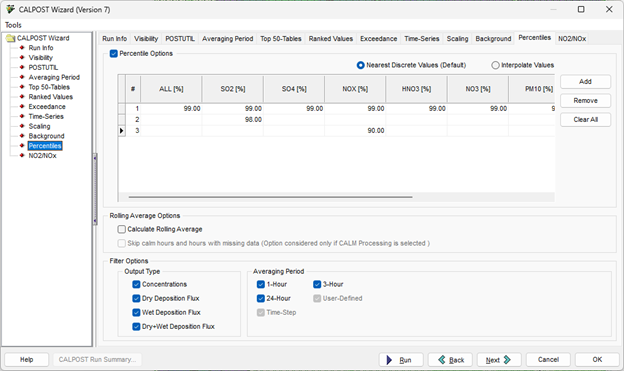Click the red diamond icon beside Exceedance
This screenshot has height=371, width=624.
click(22, 107)
